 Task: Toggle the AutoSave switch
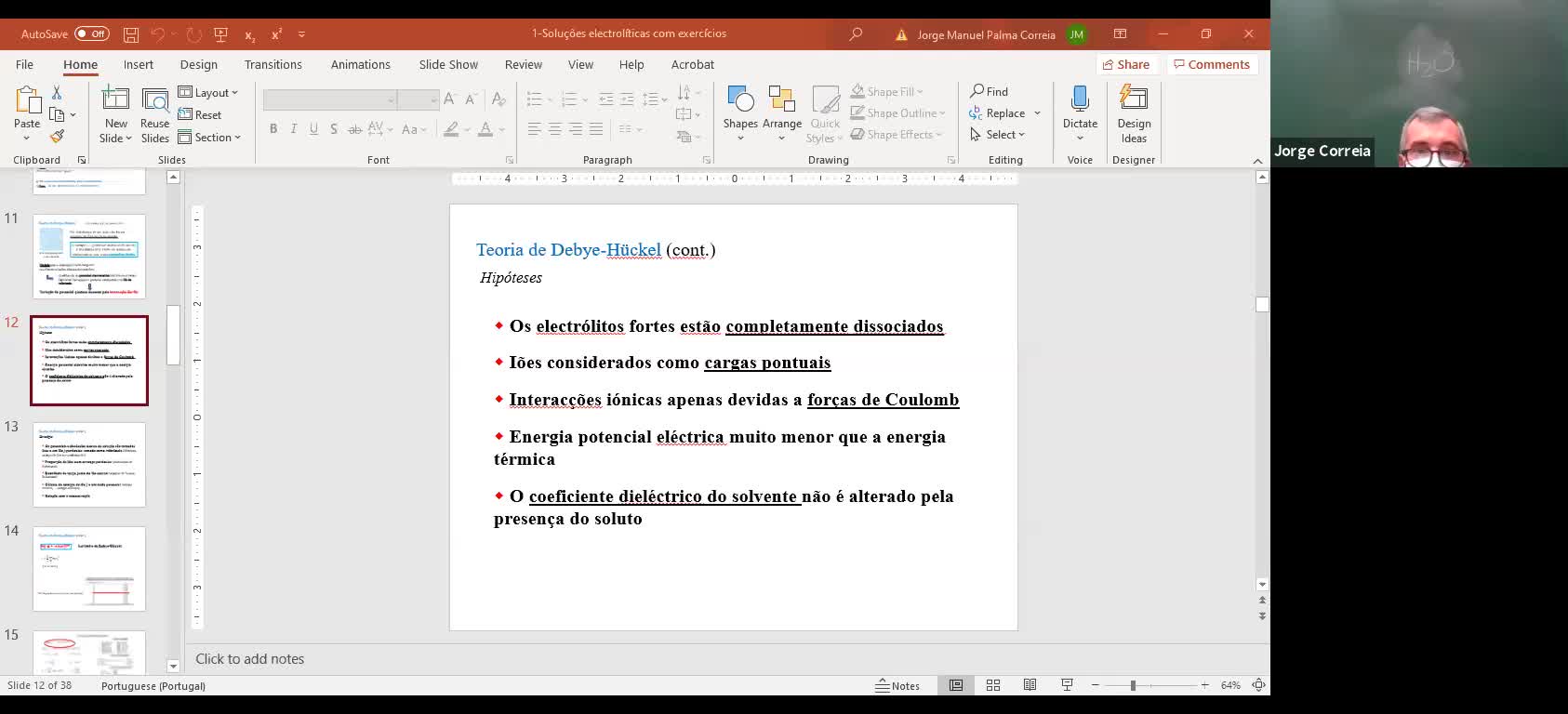click(92, 34)
